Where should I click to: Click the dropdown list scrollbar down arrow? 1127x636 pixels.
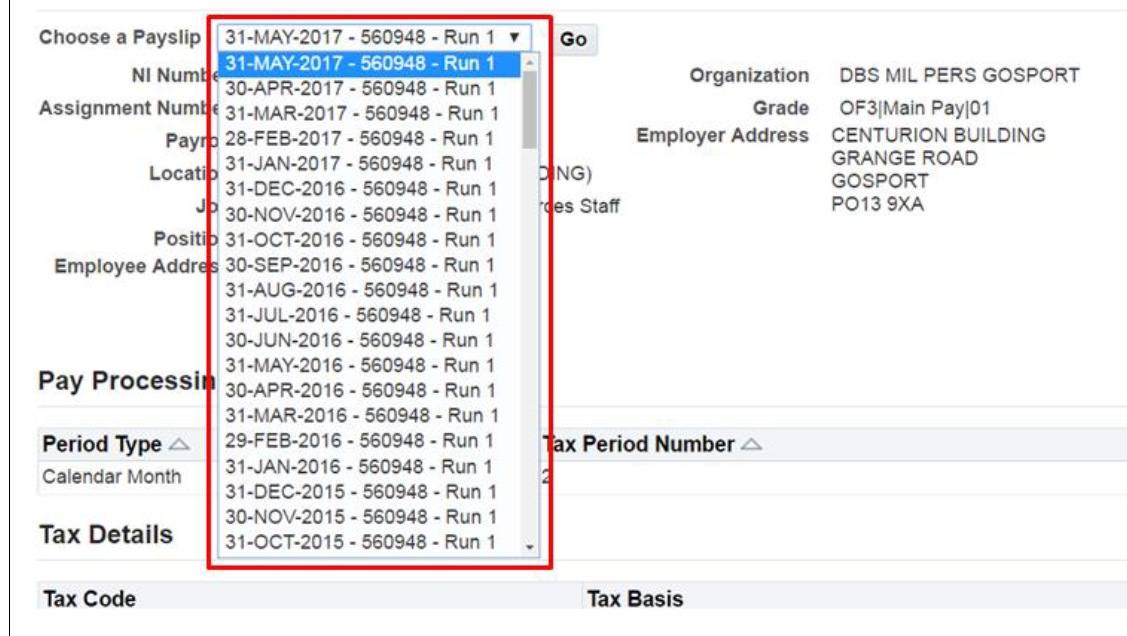point(531,546)
